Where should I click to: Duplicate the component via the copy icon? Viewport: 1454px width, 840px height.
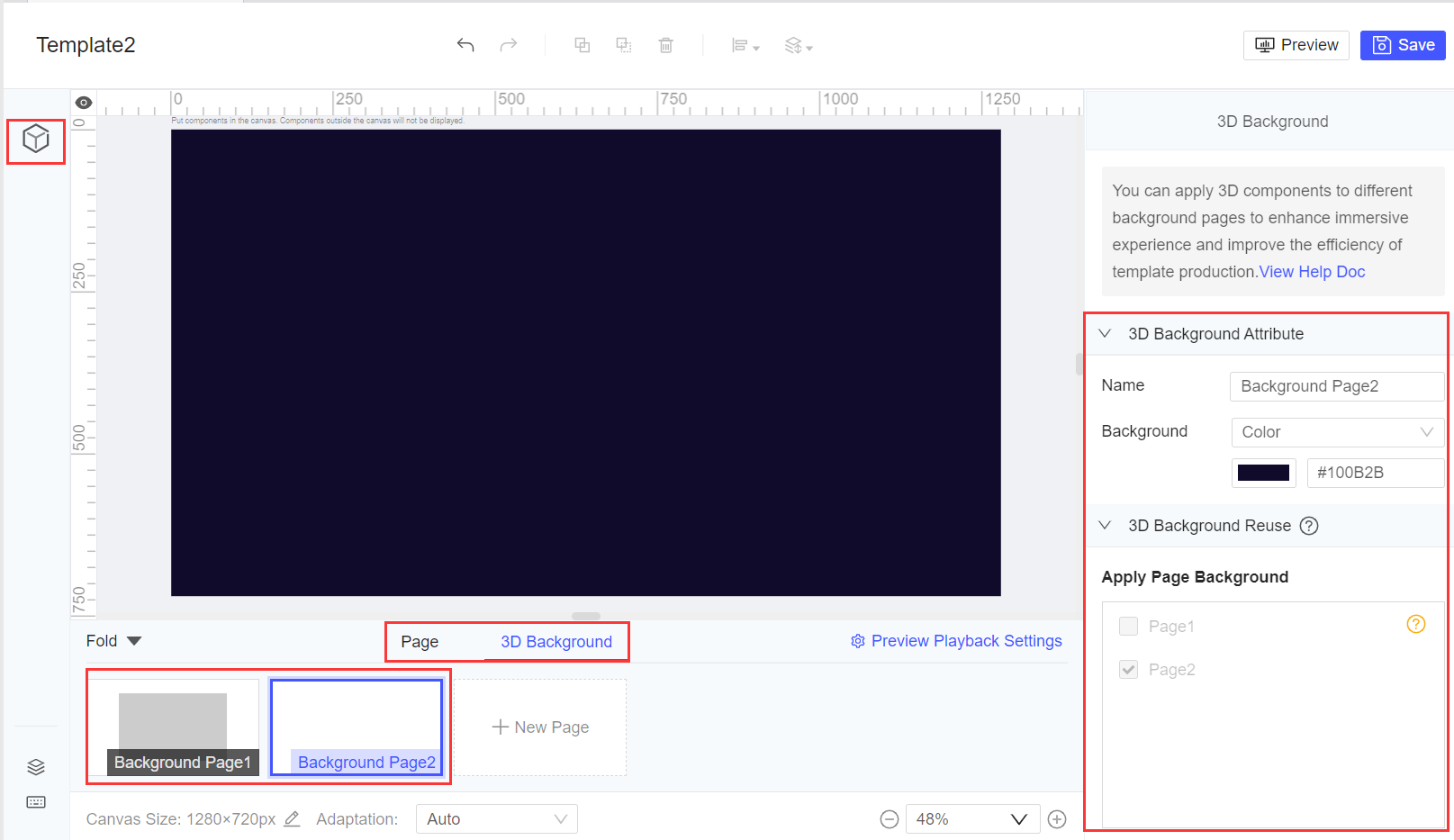coord(583,44)
